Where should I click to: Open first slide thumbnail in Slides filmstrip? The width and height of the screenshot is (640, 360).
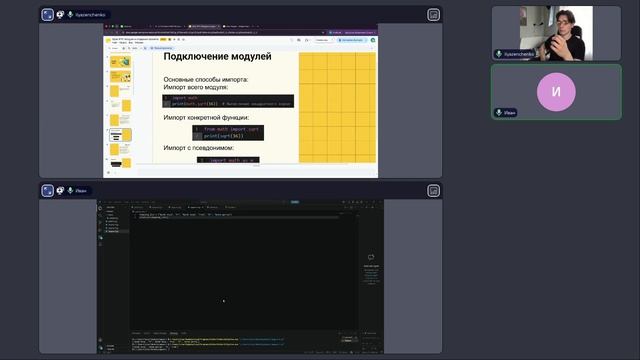(120, 62)
